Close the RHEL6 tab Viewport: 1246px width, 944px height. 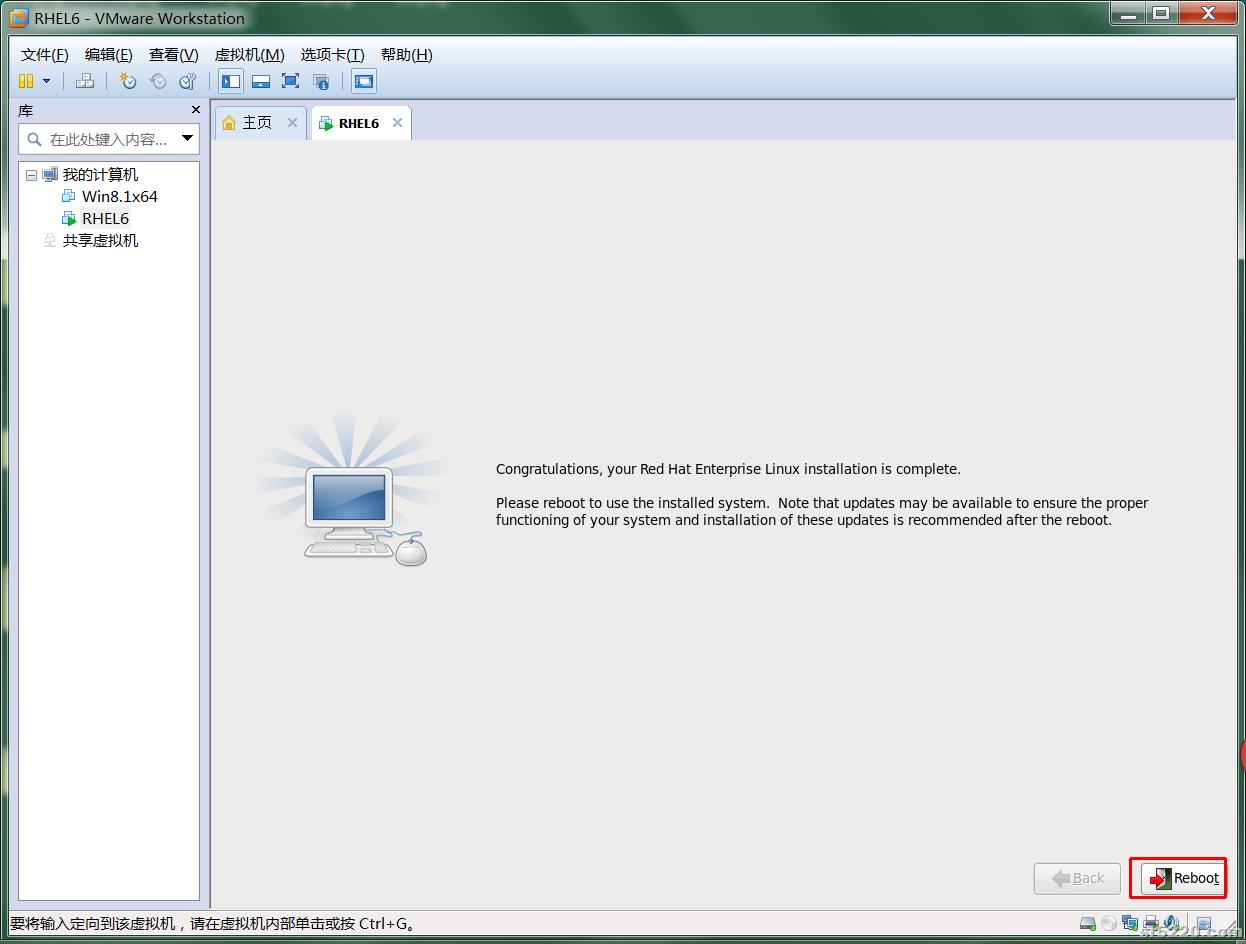(x=397, y=122)
